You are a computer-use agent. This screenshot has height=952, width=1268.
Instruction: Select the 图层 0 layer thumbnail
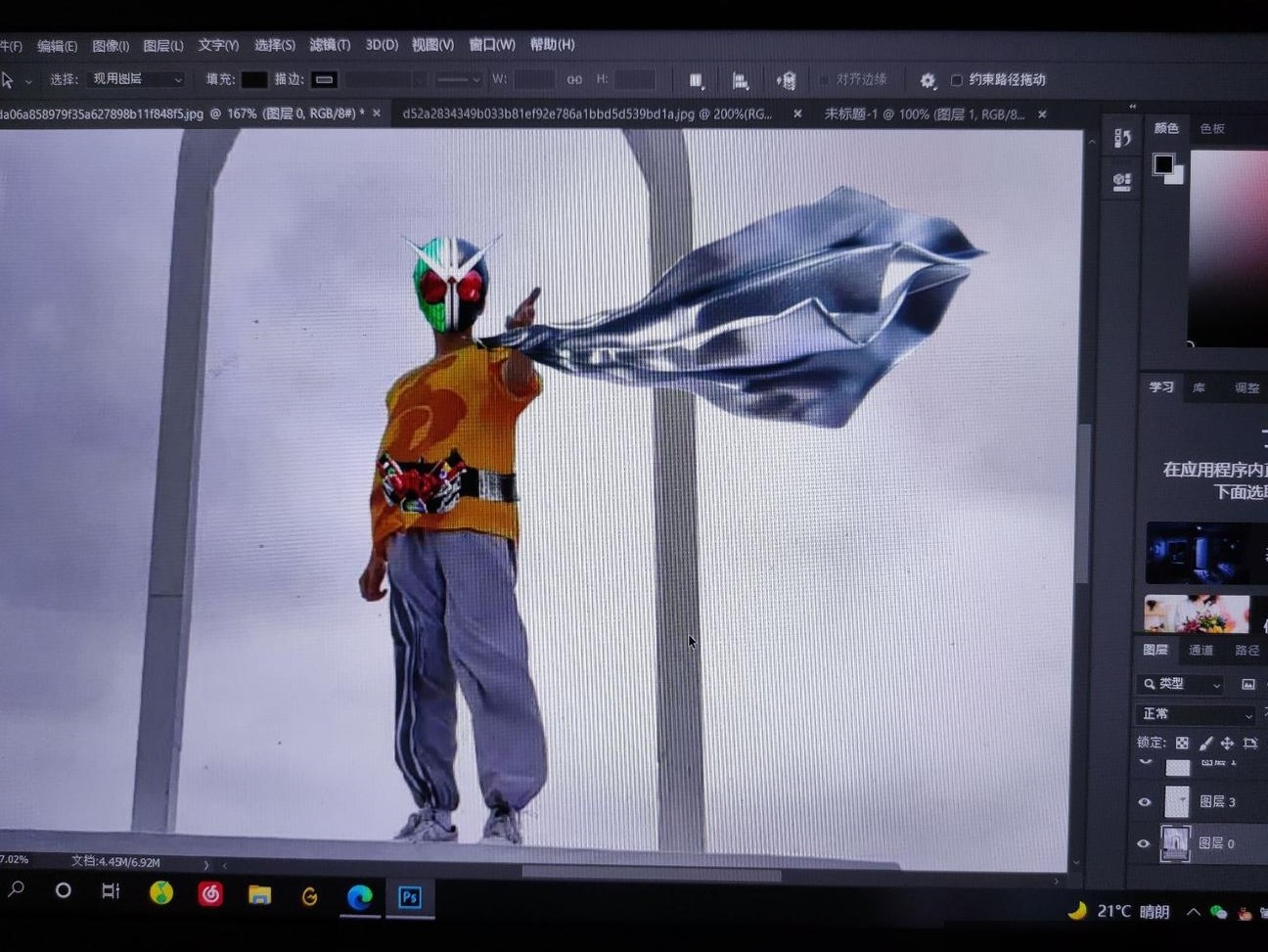(1175, 843)
